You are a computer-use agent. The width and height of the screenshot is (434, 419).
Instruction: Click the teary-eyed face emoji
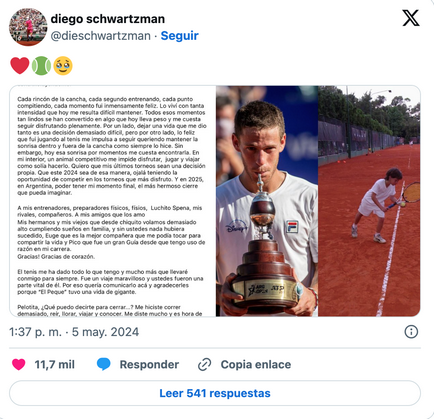pos(63,66)
